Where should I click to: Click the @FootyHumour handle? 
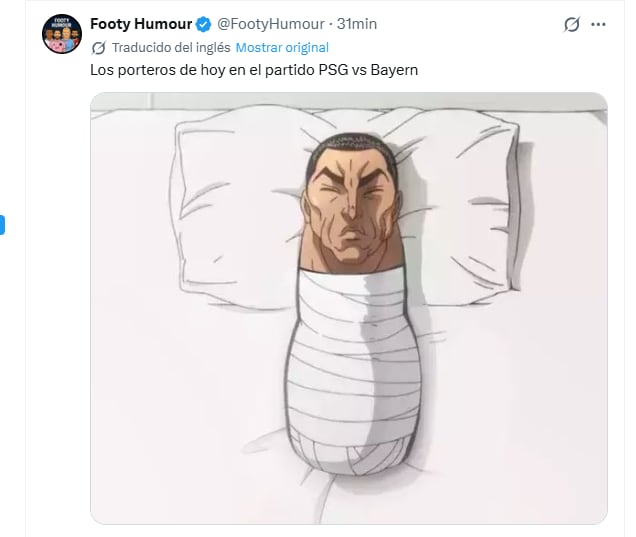[270, 23]
